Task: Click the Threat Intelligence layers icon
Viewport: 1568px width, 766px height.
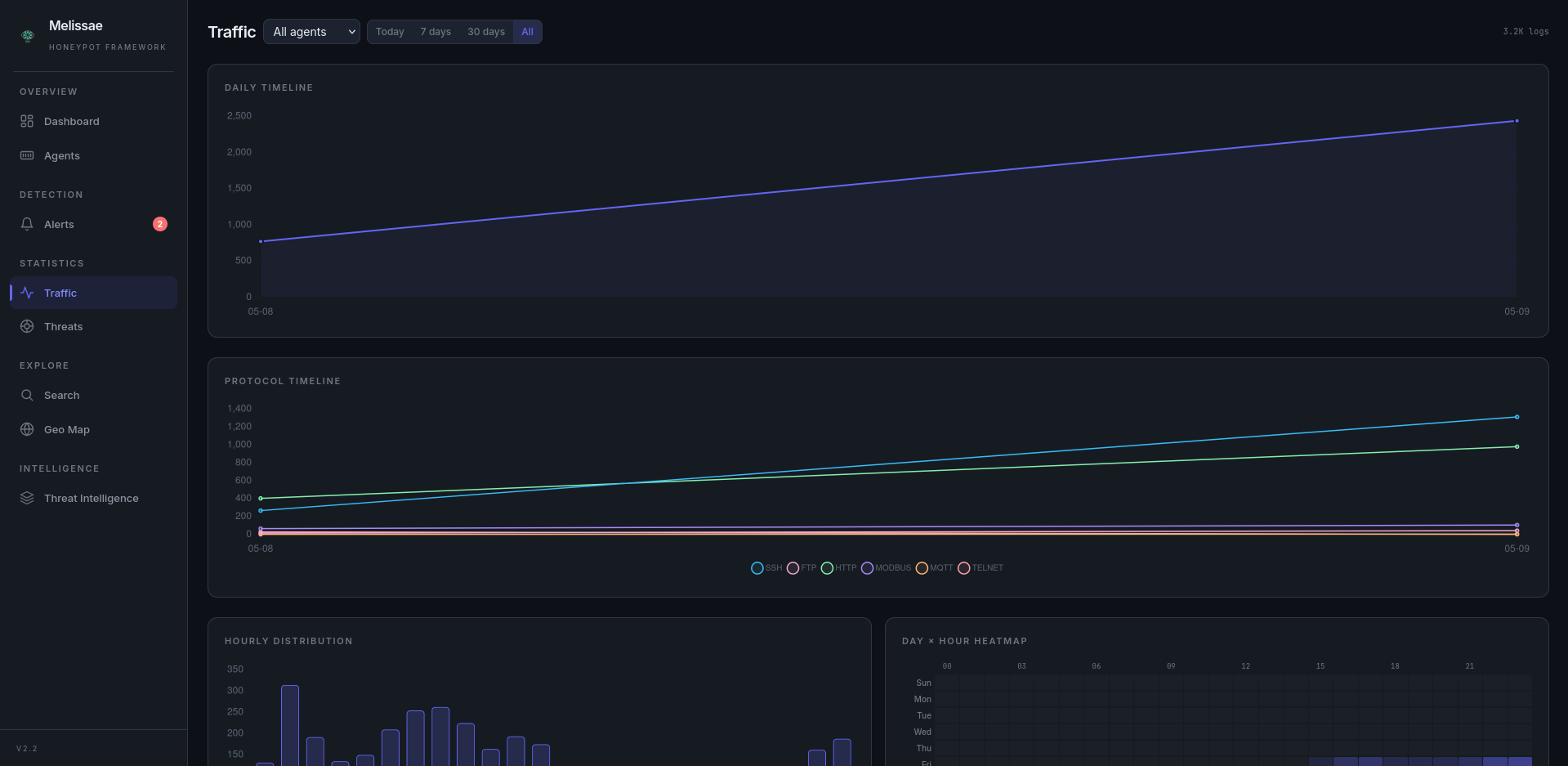Action: coord(27,498)
